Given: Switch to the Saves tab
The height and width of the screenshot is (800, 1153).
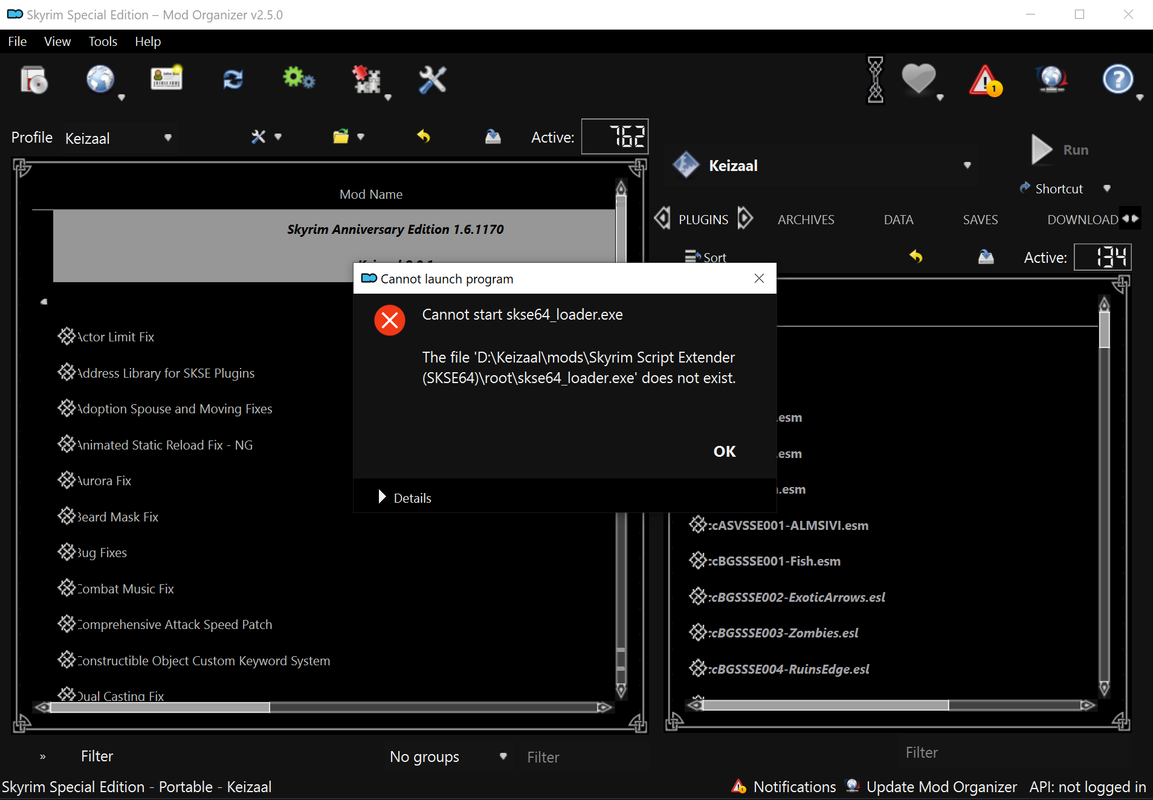Looking at the screenshot, I should click(980, 220).
